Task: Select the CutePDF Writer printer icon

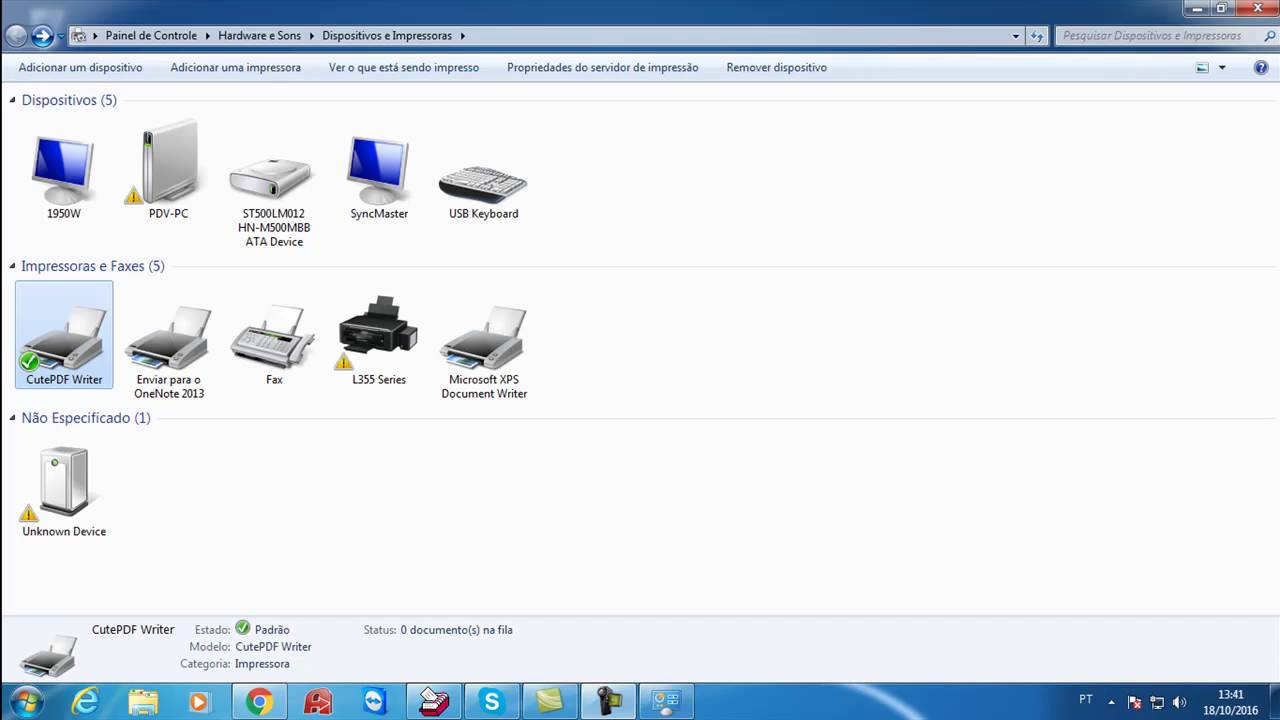Action: [64, 335]
